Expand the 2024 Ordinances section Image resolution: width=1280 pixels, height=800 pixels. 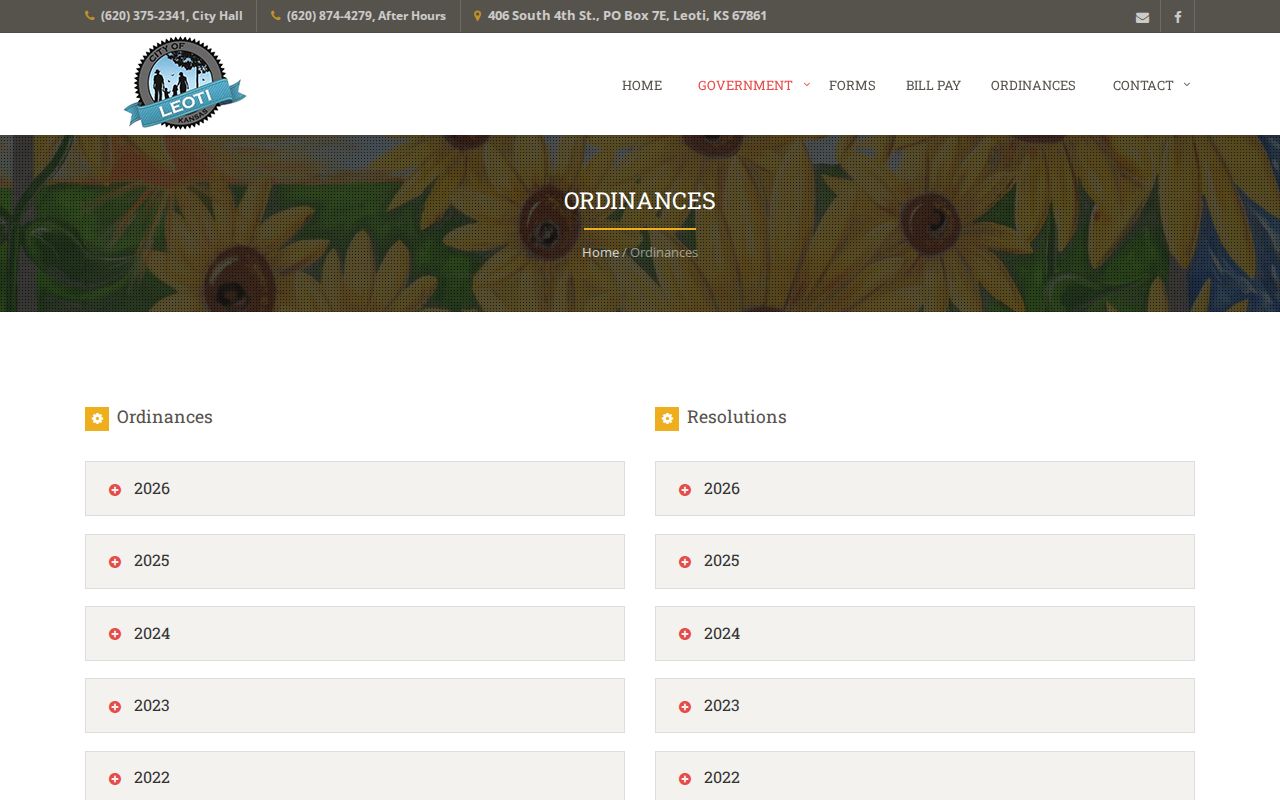pyautogui.click(x=355, y=633)
